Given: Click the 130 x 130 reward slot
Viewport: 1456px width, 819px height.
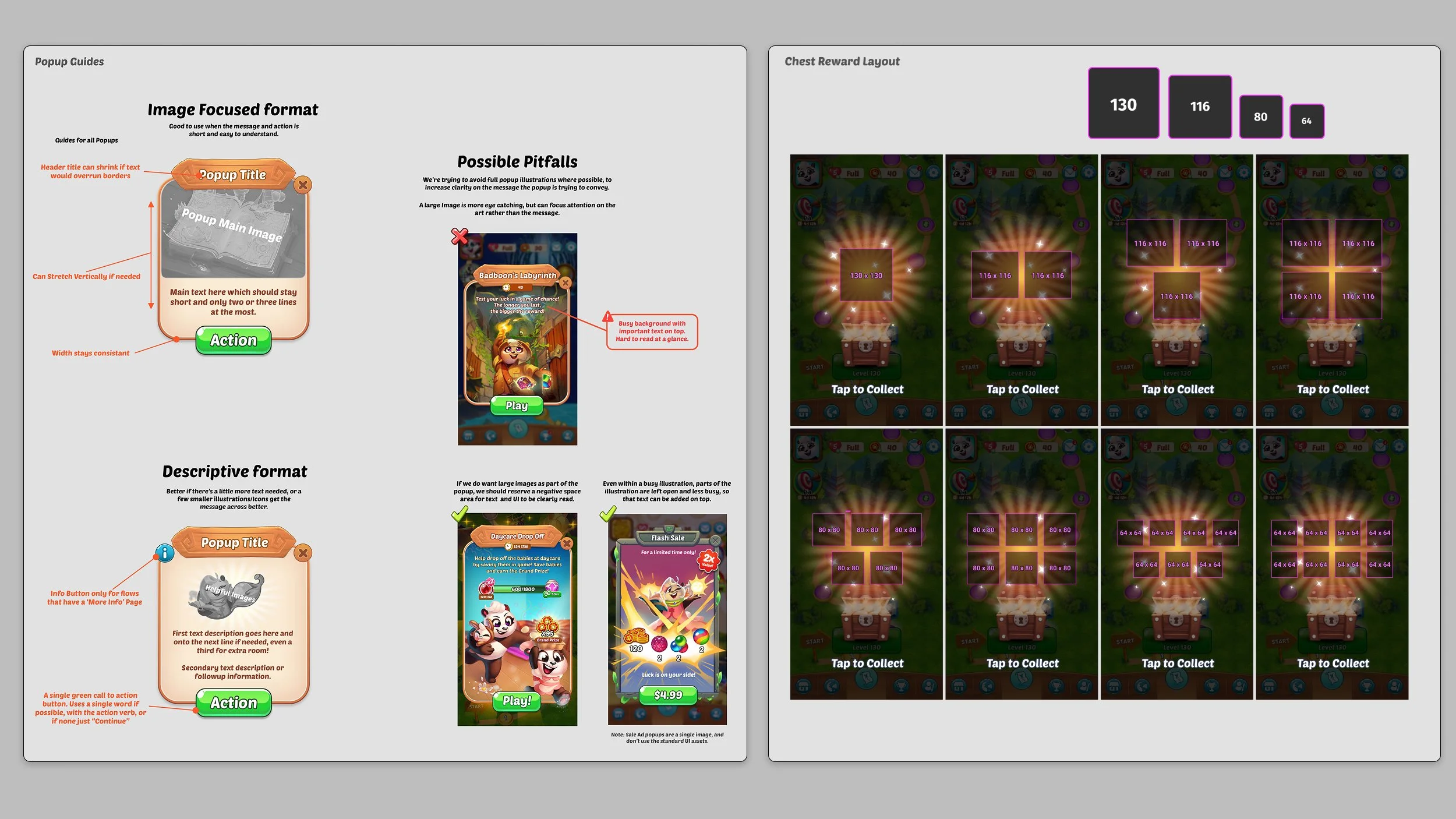Looking at the screenshot, I should (x=866, y=276).
